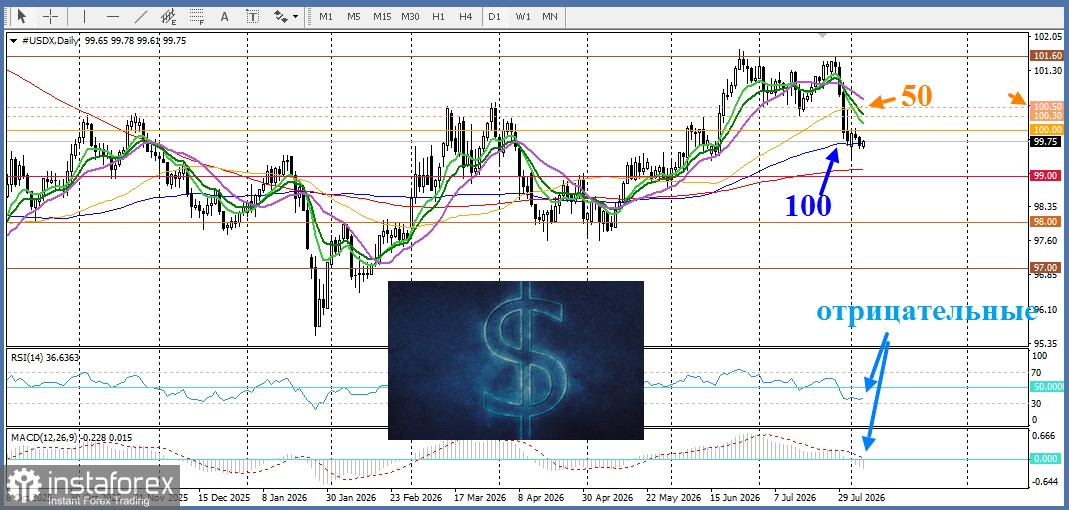The width and height of the screenshot is (1069, 510).
Task: Click the 101.60 price level label
Action: (1047, 56)
